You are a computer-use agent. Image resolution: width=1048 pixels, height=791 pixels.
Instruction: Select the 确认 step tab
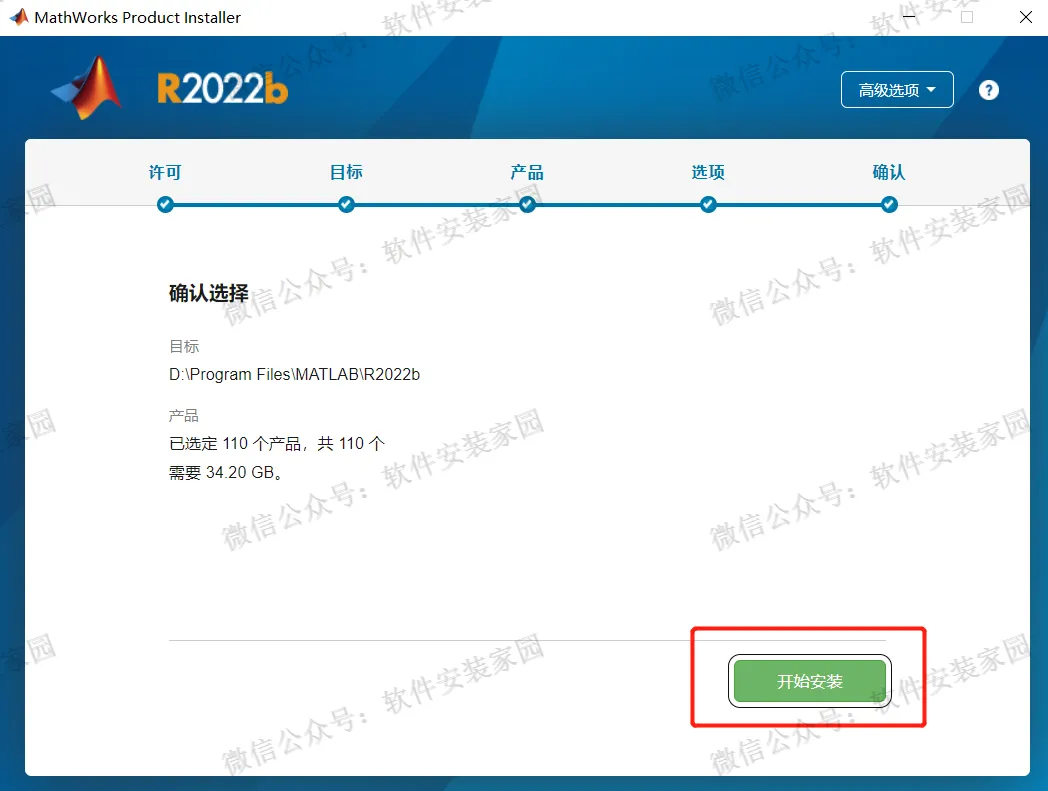pyautogui.click(x=889, y=173)
